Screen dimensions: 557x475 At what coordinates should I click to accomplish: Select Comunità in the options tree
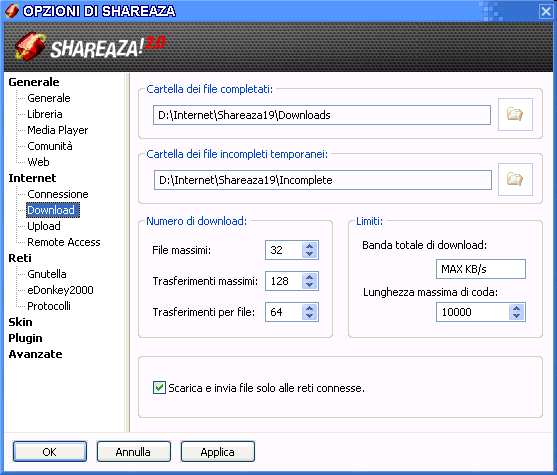[50, 146]
